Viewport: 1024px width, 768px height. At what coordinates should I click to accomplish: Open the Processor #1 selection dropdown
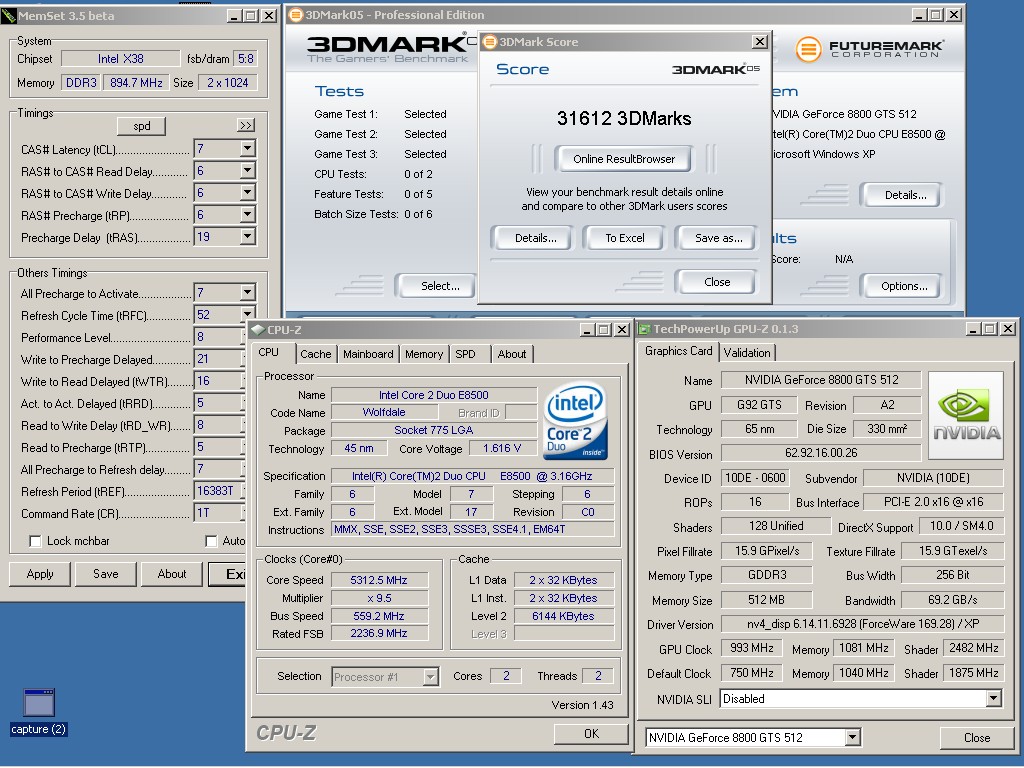pos(430,677)
